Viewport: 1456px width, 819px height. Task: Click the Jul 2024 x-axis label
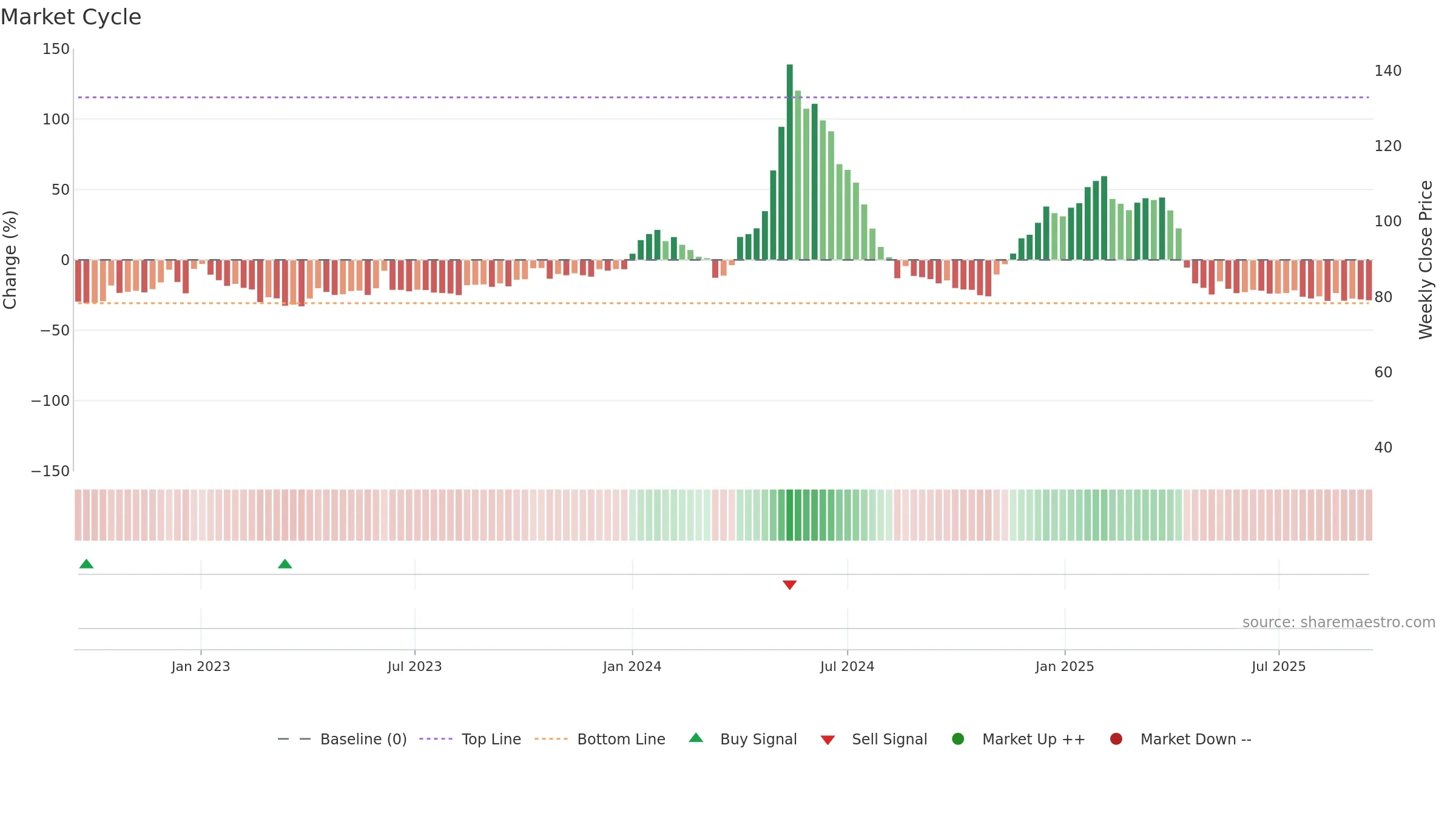[848, 667]
